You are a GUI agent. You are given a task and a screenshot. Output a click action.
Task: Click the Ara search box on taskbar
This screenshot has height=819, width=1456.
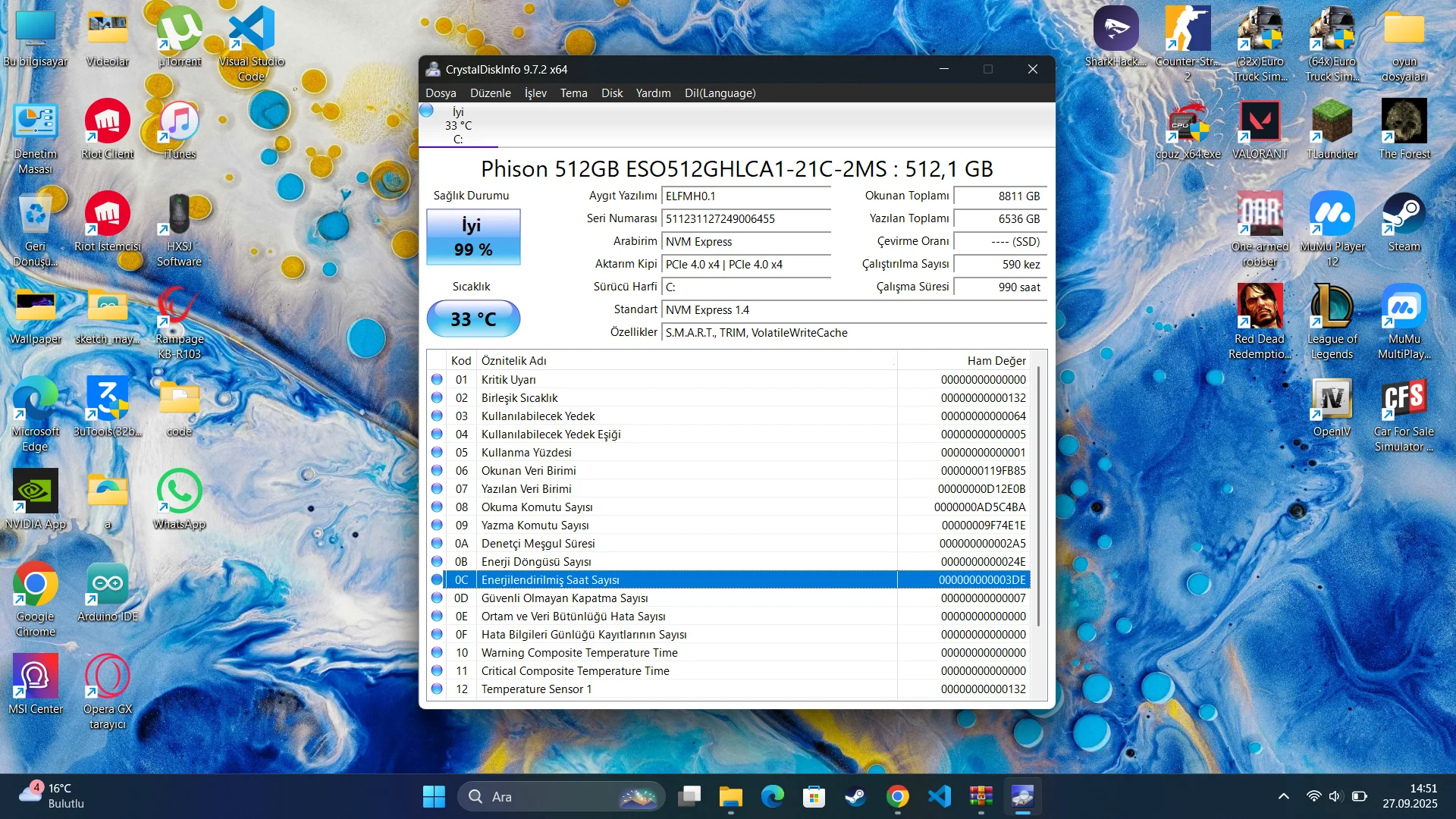pos(561,797)
